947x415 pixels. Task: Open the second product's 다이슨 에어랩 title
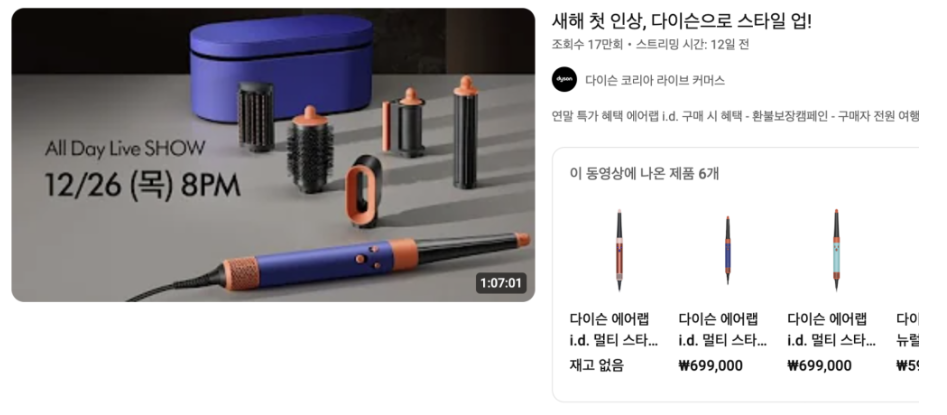tap(723, 329)
